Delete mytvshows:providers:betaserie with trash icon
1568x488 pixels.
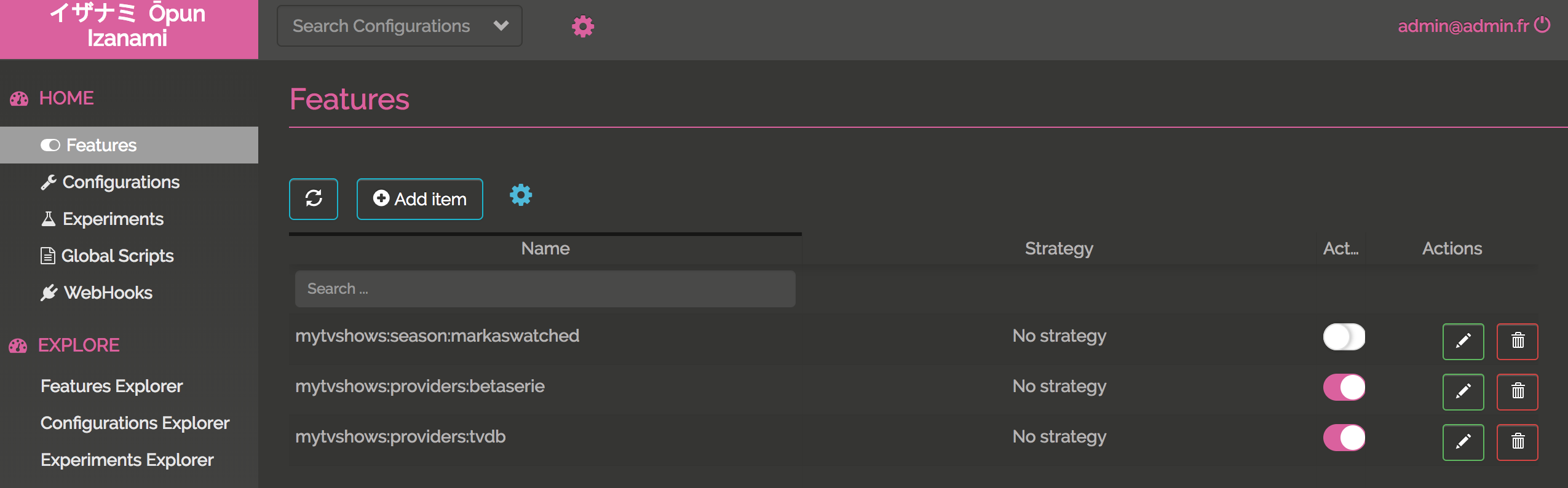(1518, 392)
